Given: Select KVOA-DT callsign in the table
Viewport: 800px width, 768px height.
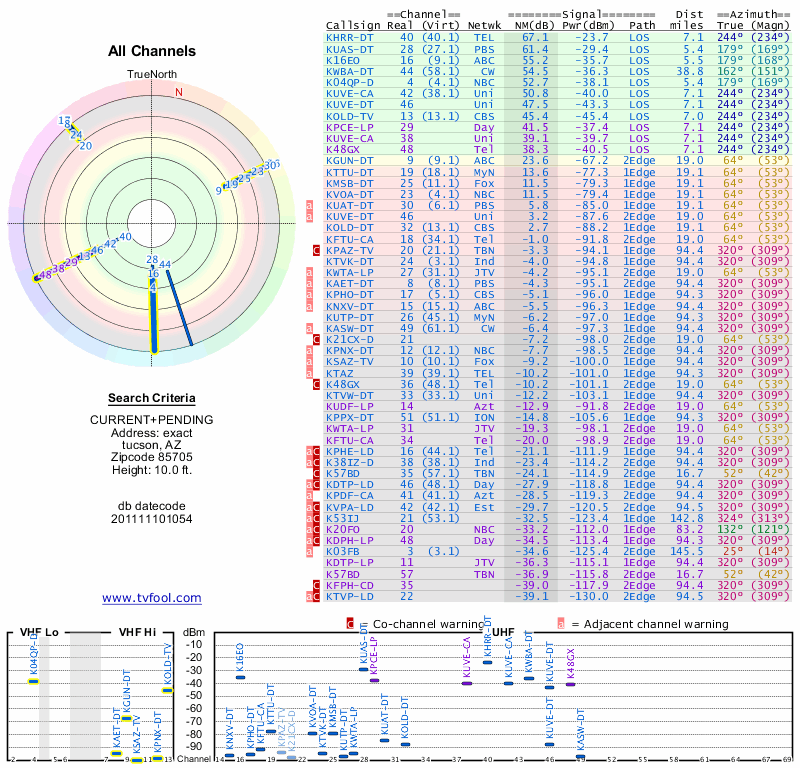Looking at the screenshot, I should pos(349,194).
